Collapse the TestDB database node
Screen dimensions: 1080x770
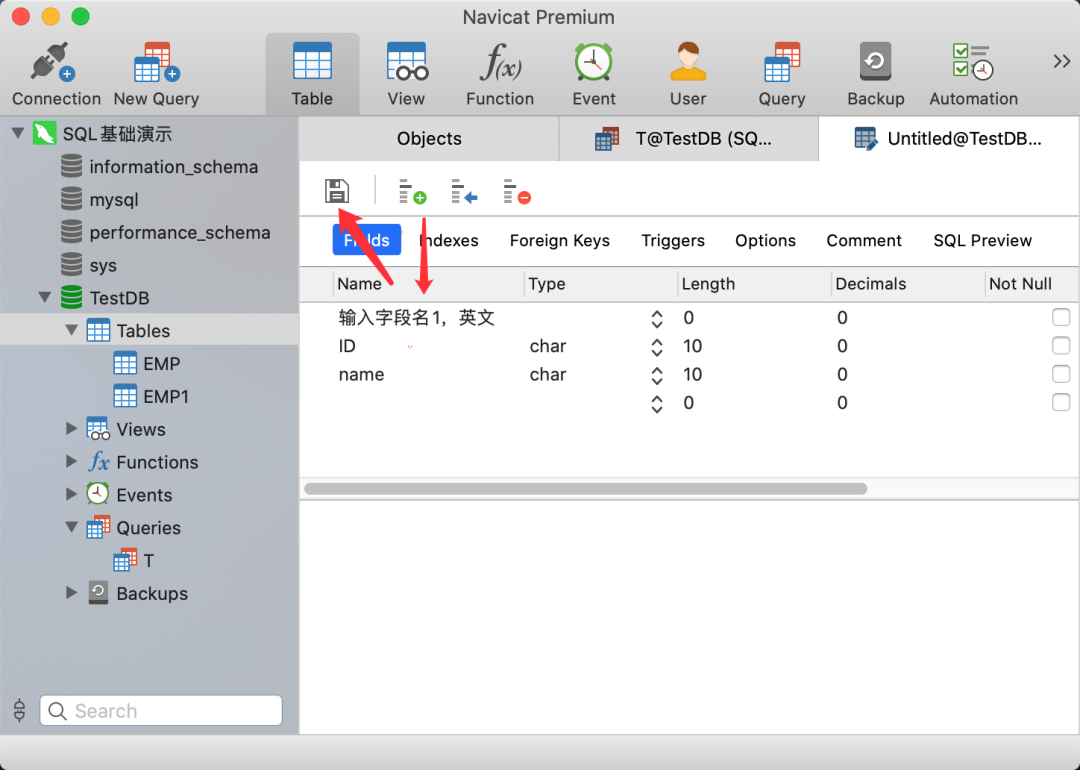[45, 298]
